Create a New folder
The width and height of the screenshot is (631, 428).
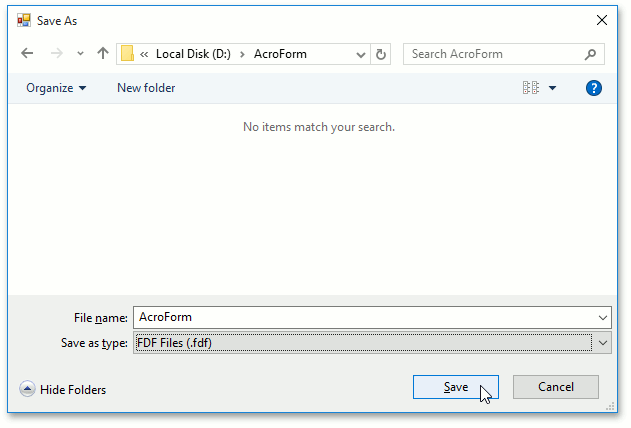[146, 88]
